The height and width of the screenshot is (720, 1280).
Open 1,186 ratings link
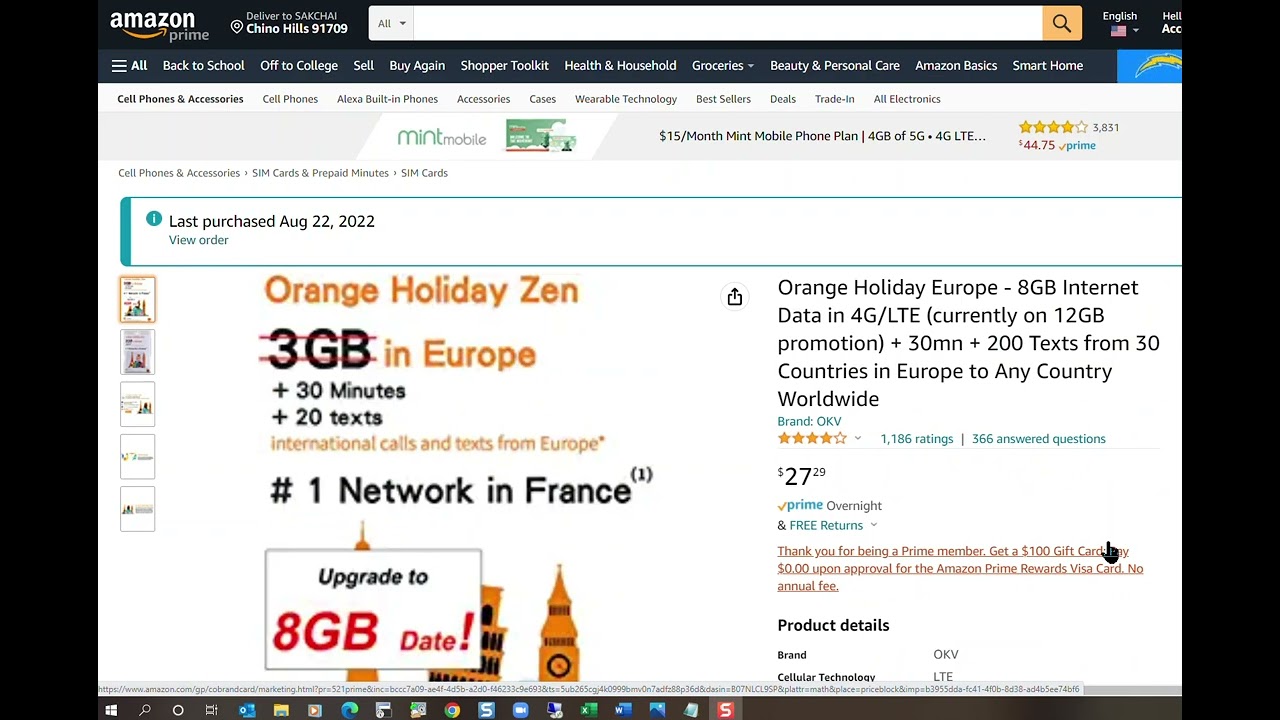917,439
